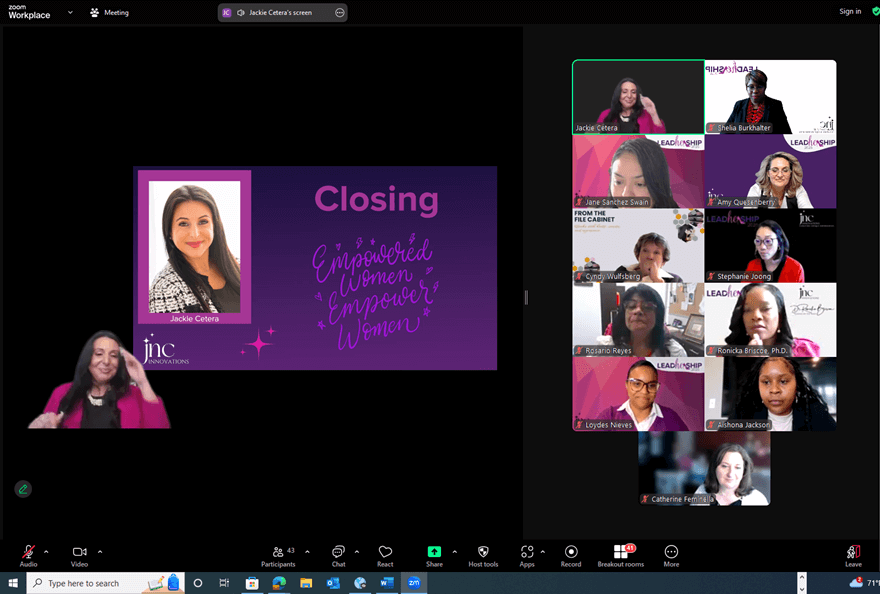
Task: Select Catherine Feminella's video thumbnail
Action: (x=704, y=468)
